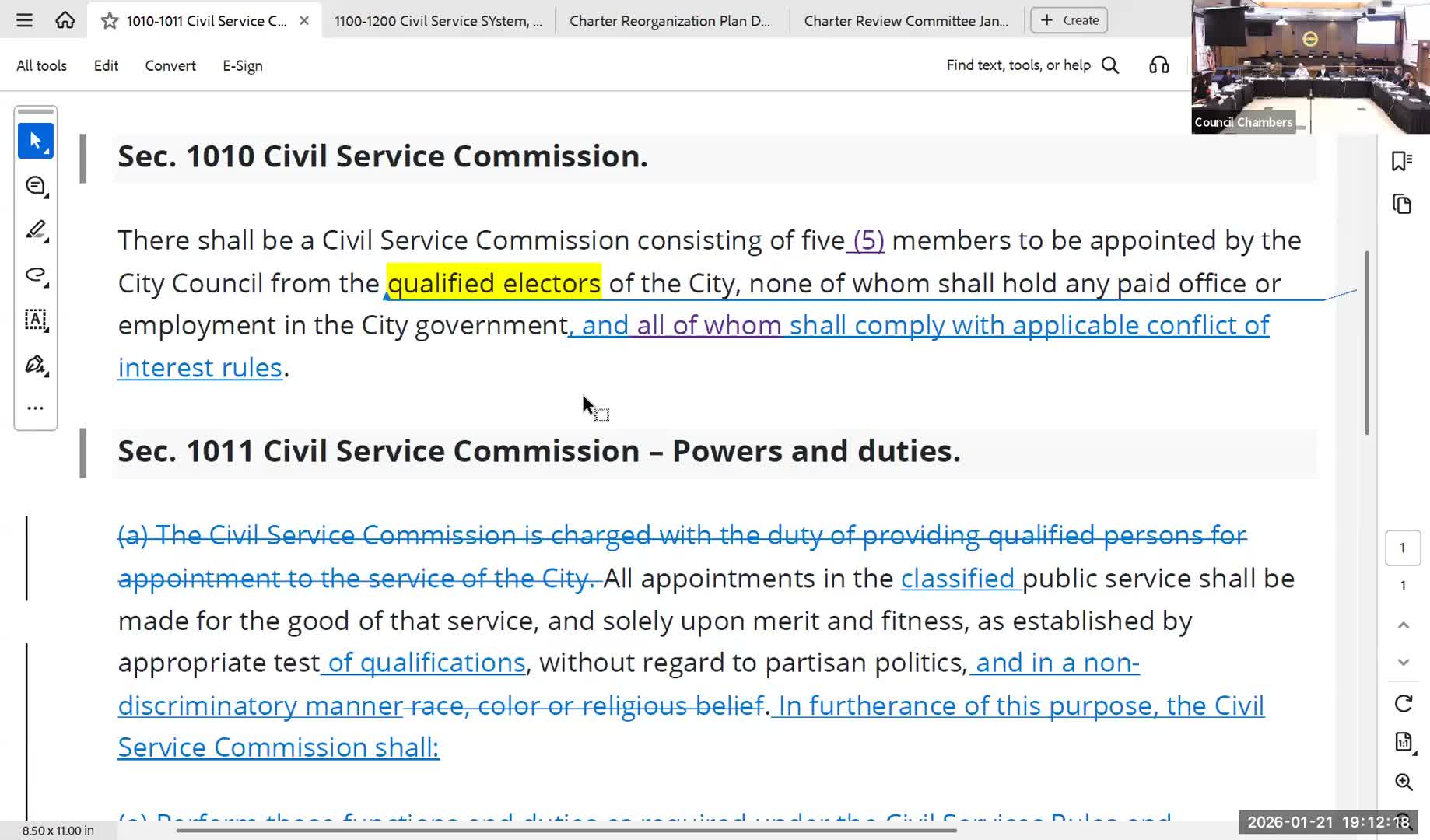Go to next page with down chevron
The width and height of the screenshot is (1430, 840).
pyautogui.click(x=1404, y=662)
